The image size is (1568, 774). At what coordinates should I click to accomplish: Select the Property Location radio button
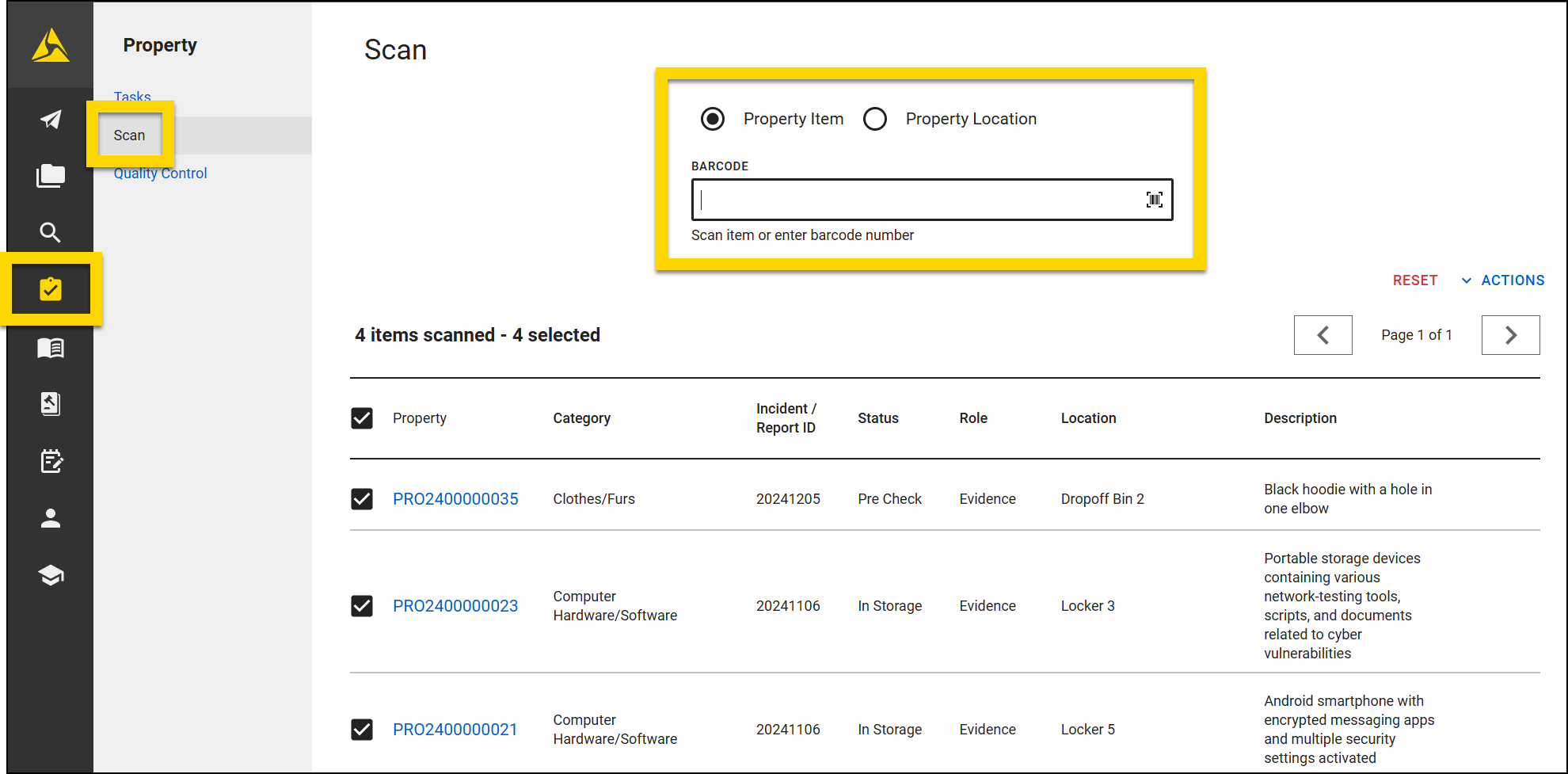pos(875,119)
